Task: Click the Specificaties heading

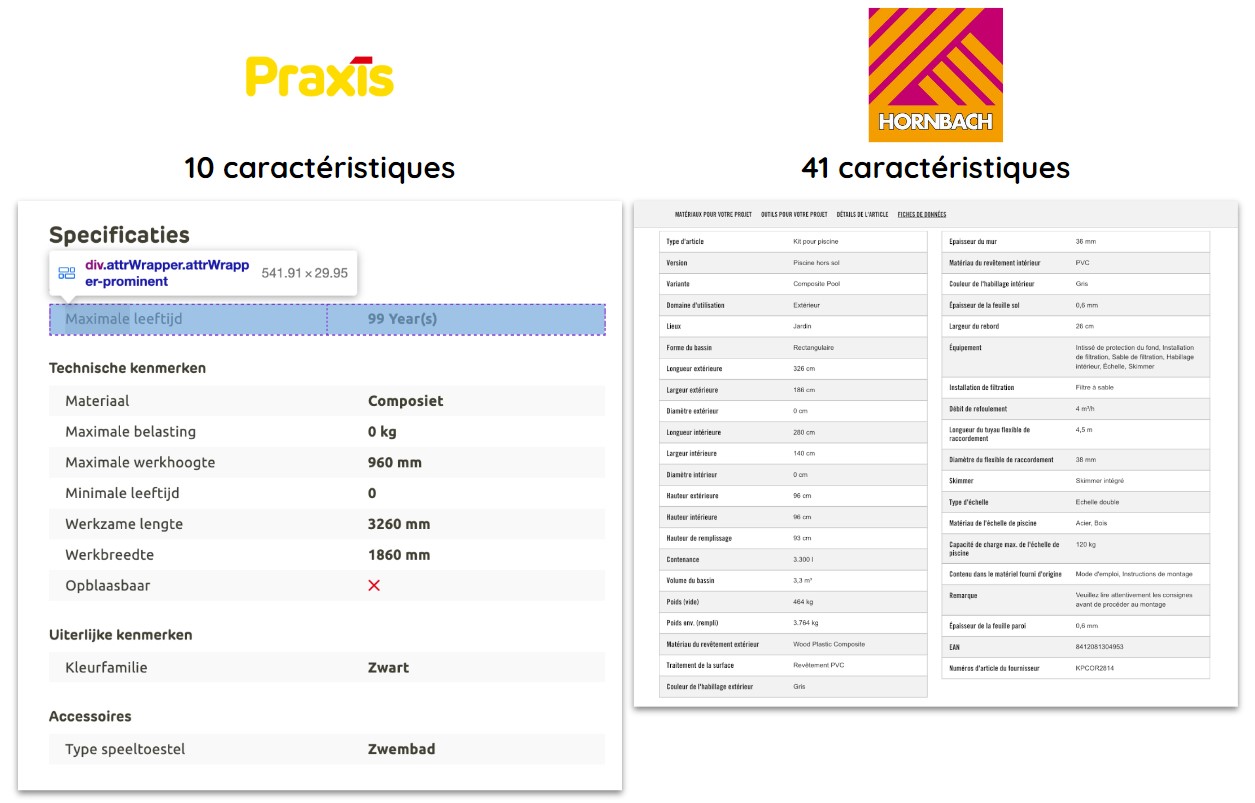Action: tap(119, 235)
